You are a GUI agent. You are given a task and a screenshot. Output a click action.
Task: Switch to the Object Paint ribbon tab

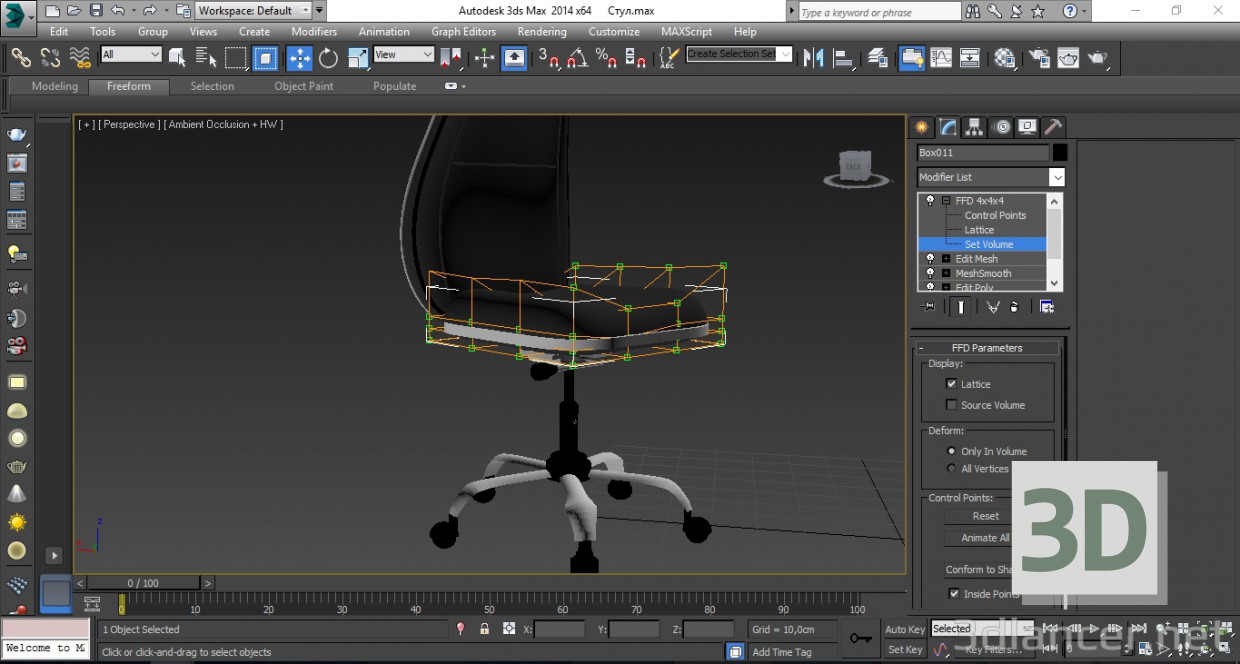(x=304, y=86)
